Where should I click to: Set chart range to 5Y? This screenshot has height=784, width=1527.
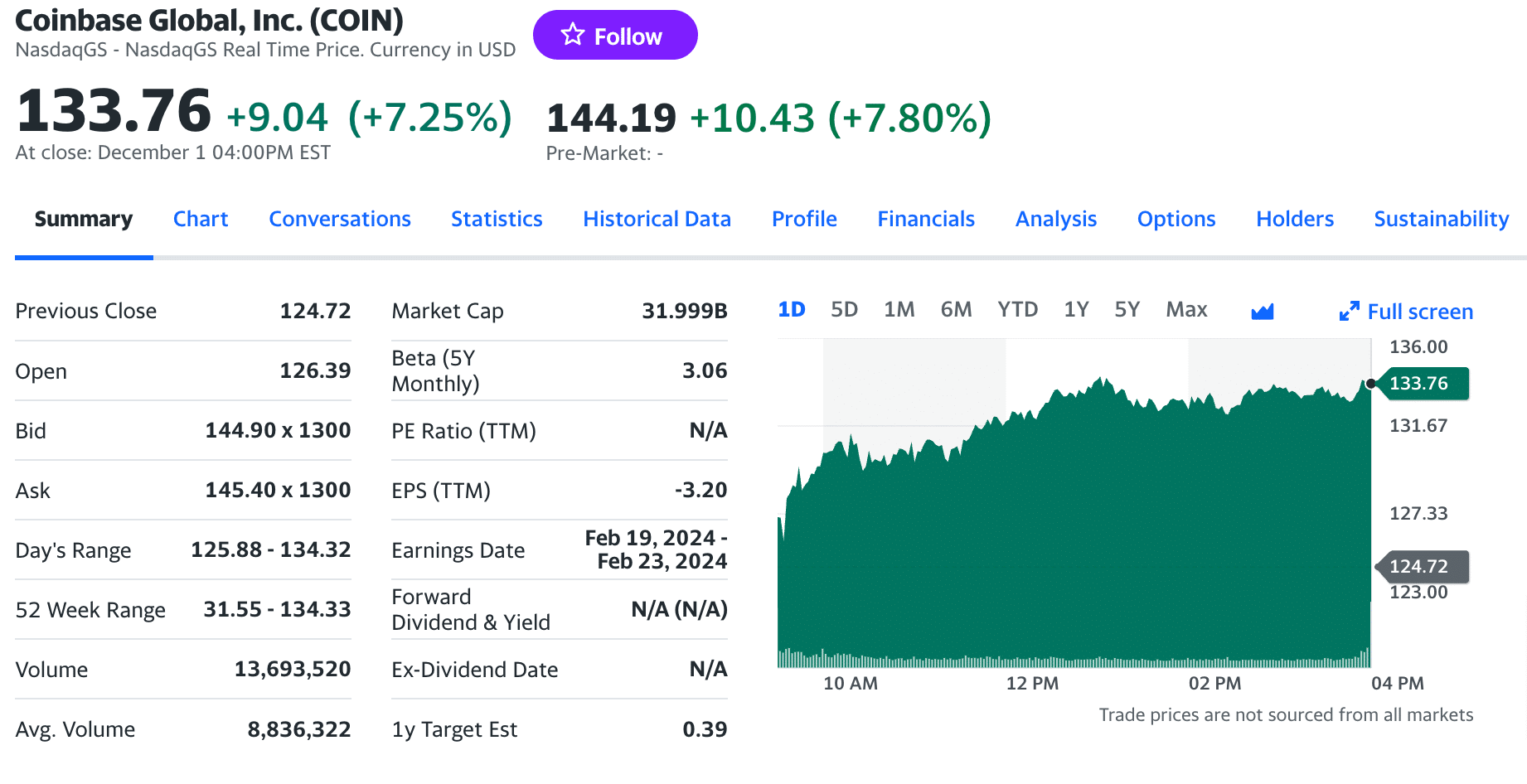1127,310
